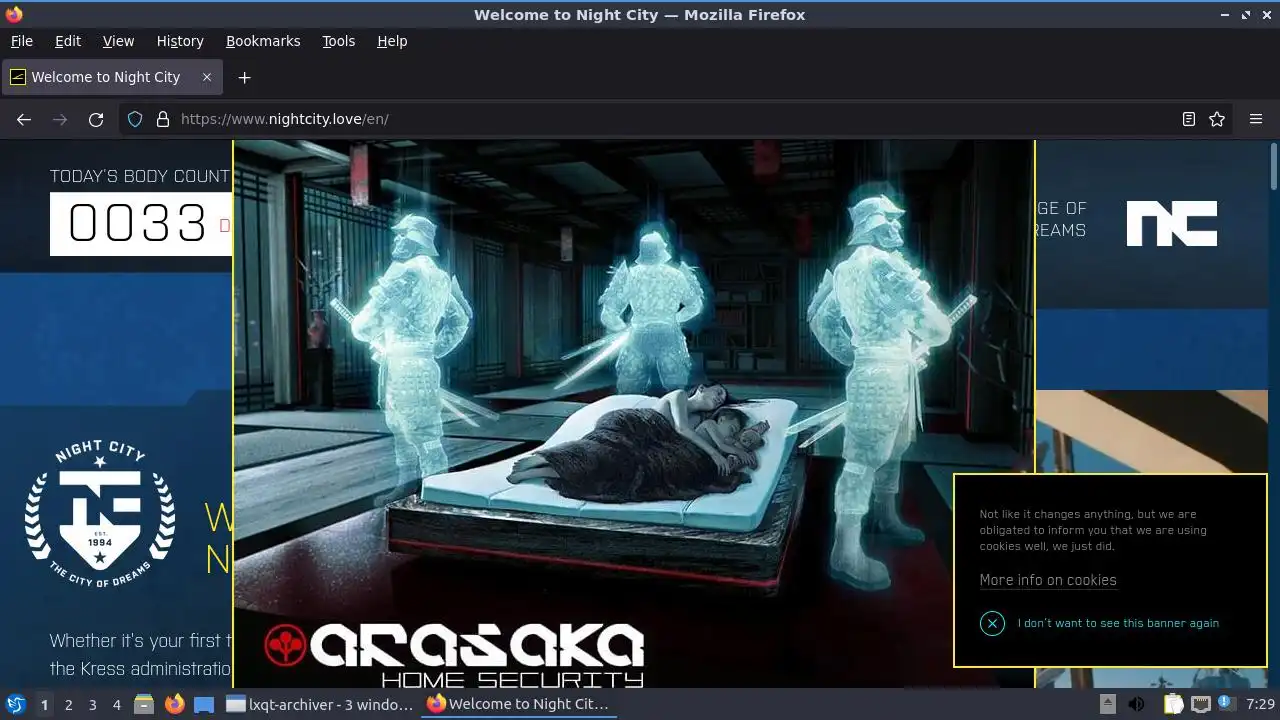
Task: Open the View menu
Action: pyautogui.click(x=118, y=41)
